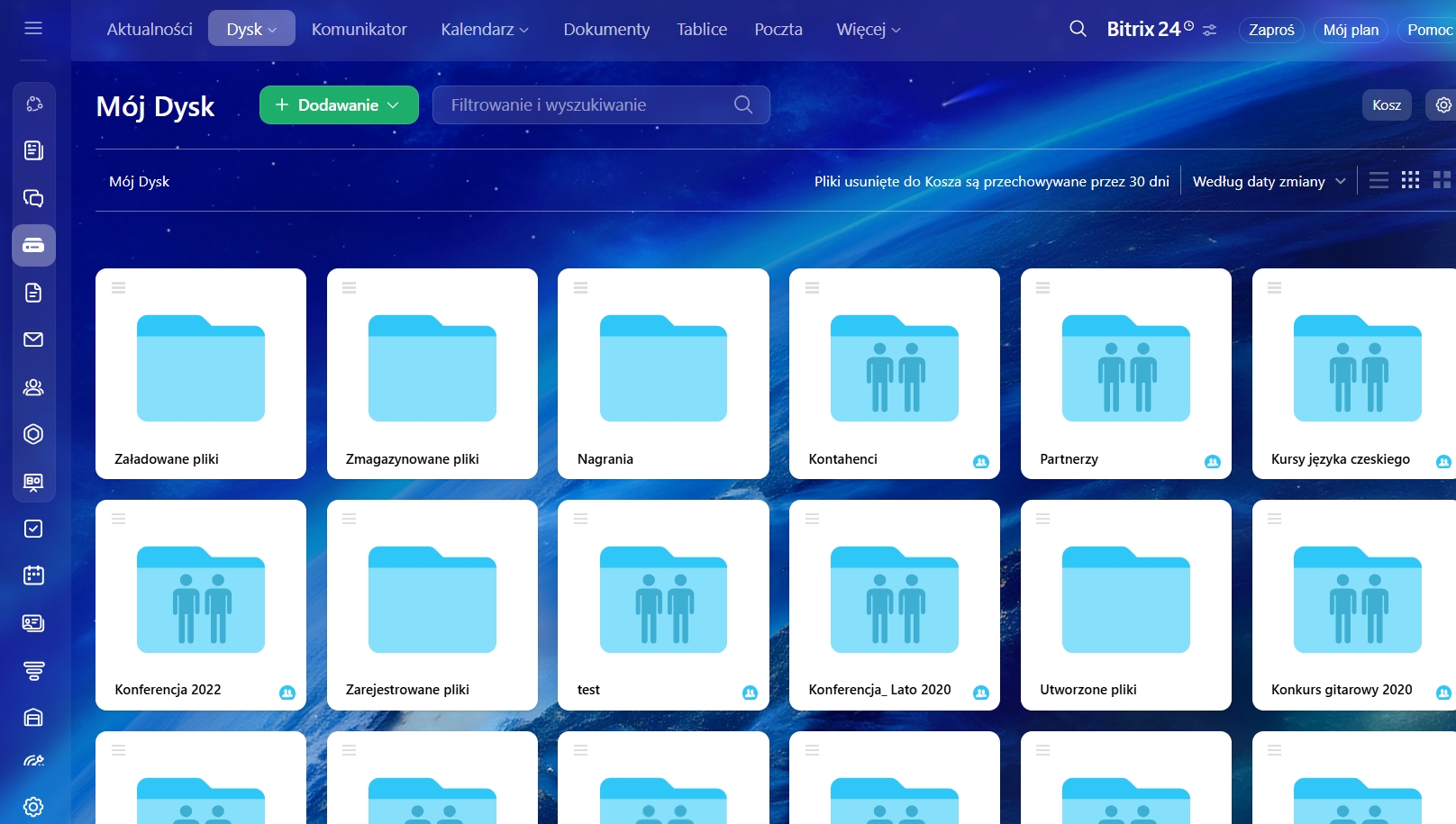This screenshot has height=824, width=1456.
Task: Open disk settings via the gear icon
Action: [1442, 105]
